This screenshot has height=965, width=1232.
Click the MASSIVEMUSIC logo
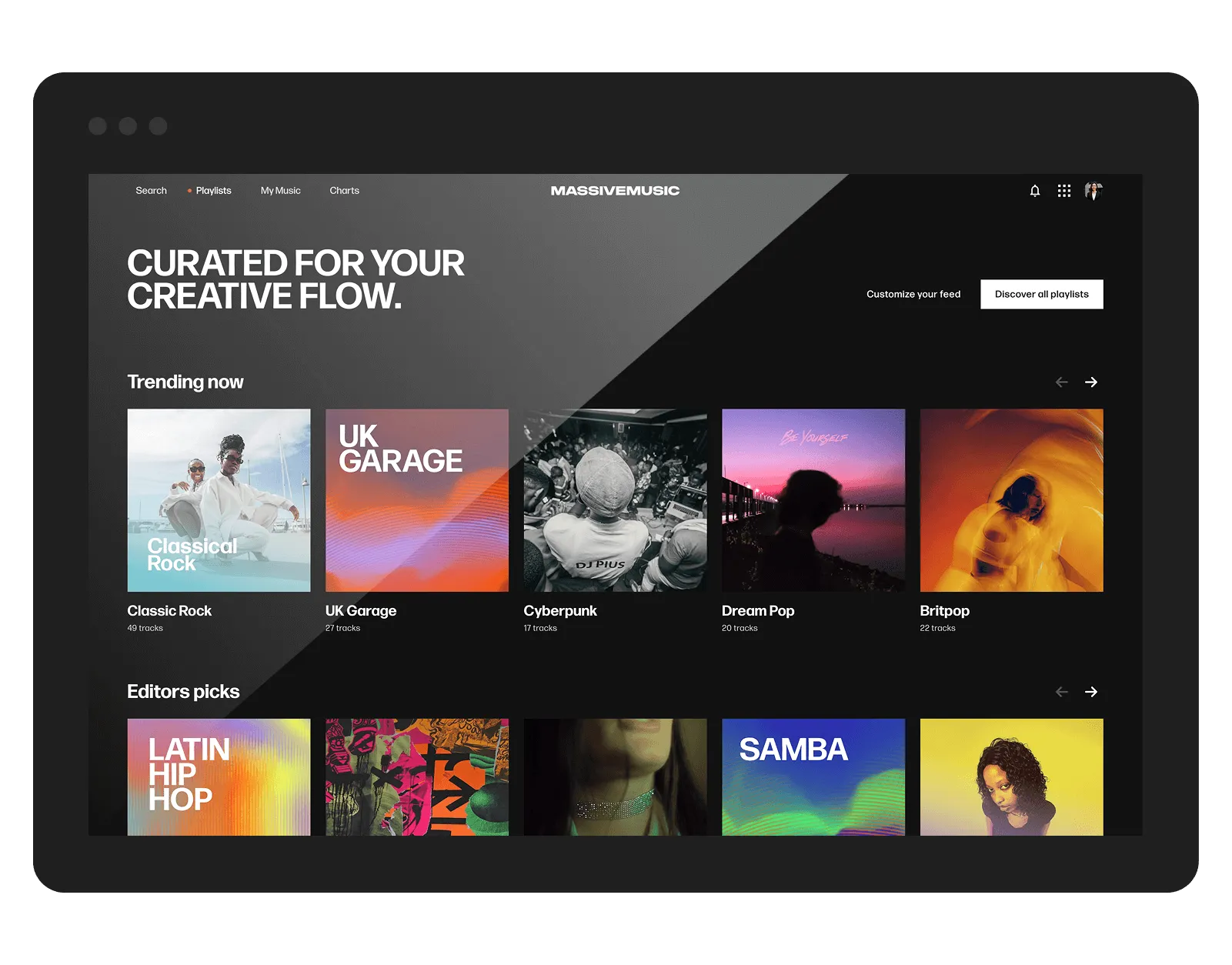pyautogui.click(x=615, y=191)
